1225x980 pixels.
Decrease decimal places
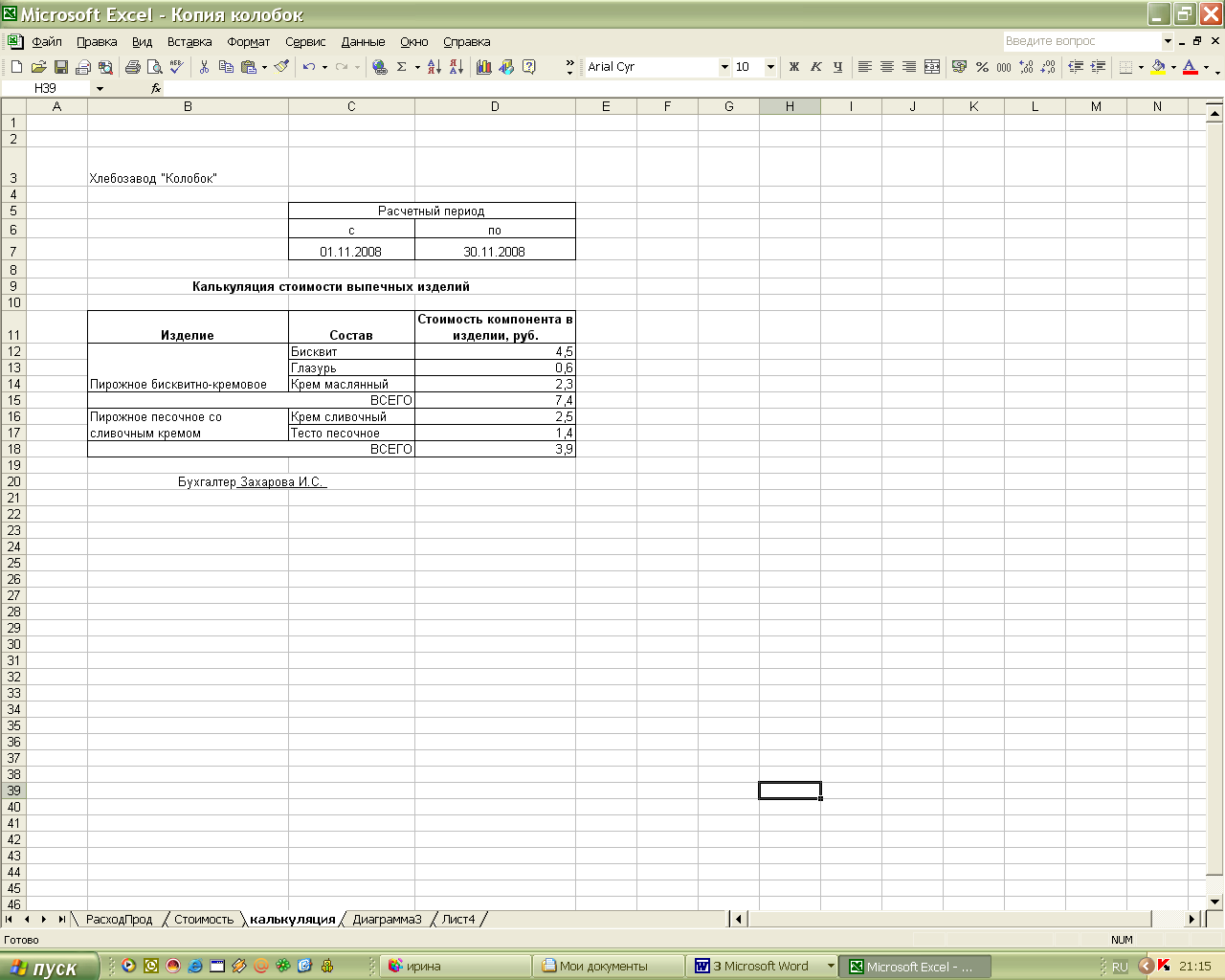(x=1048, y=67)
